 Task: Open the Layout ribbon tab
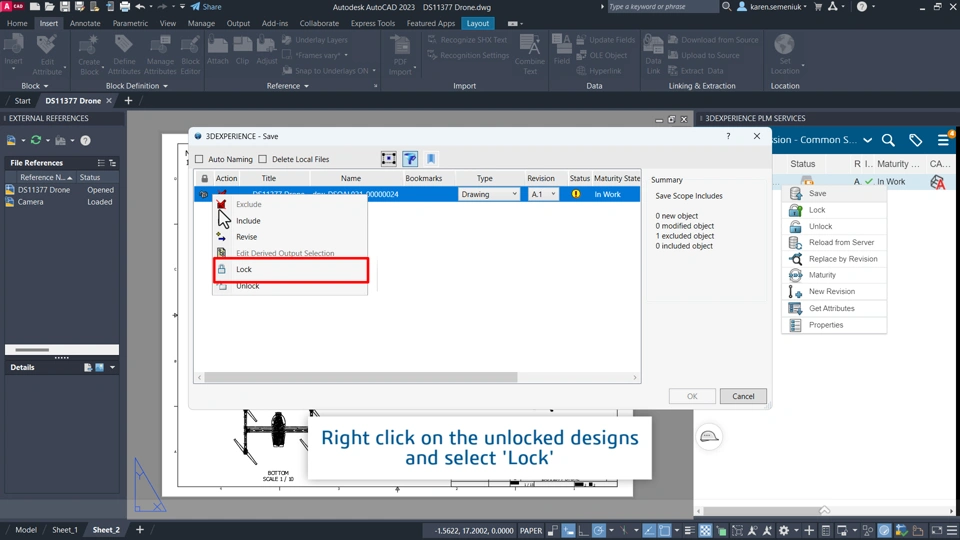pos(478,23)
